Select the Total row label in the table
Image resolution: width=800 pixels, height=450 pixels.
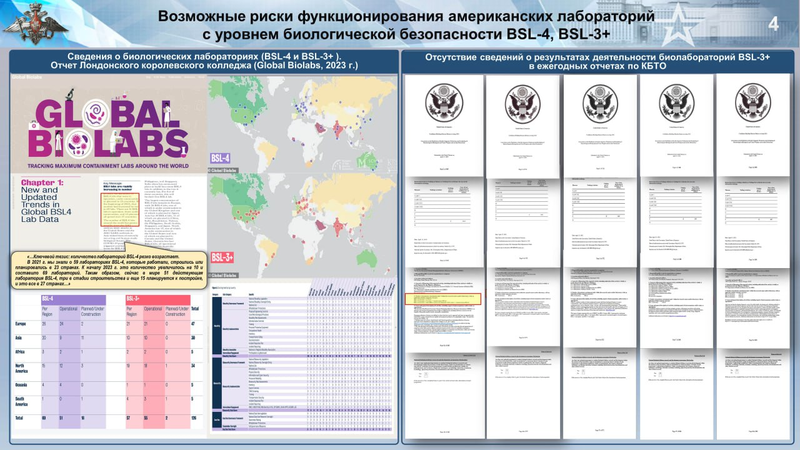tap(19, 418)
